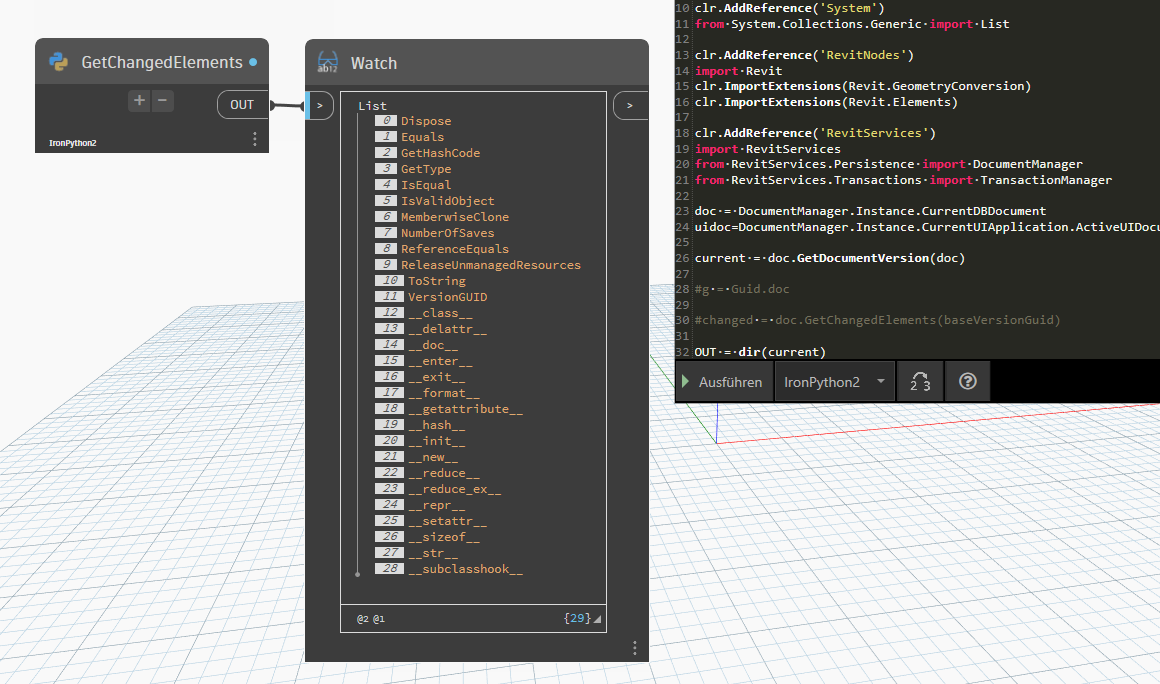Click the Watch node glasses icon
Viewport: 1160px width, 684px height.
click(327, 63)
